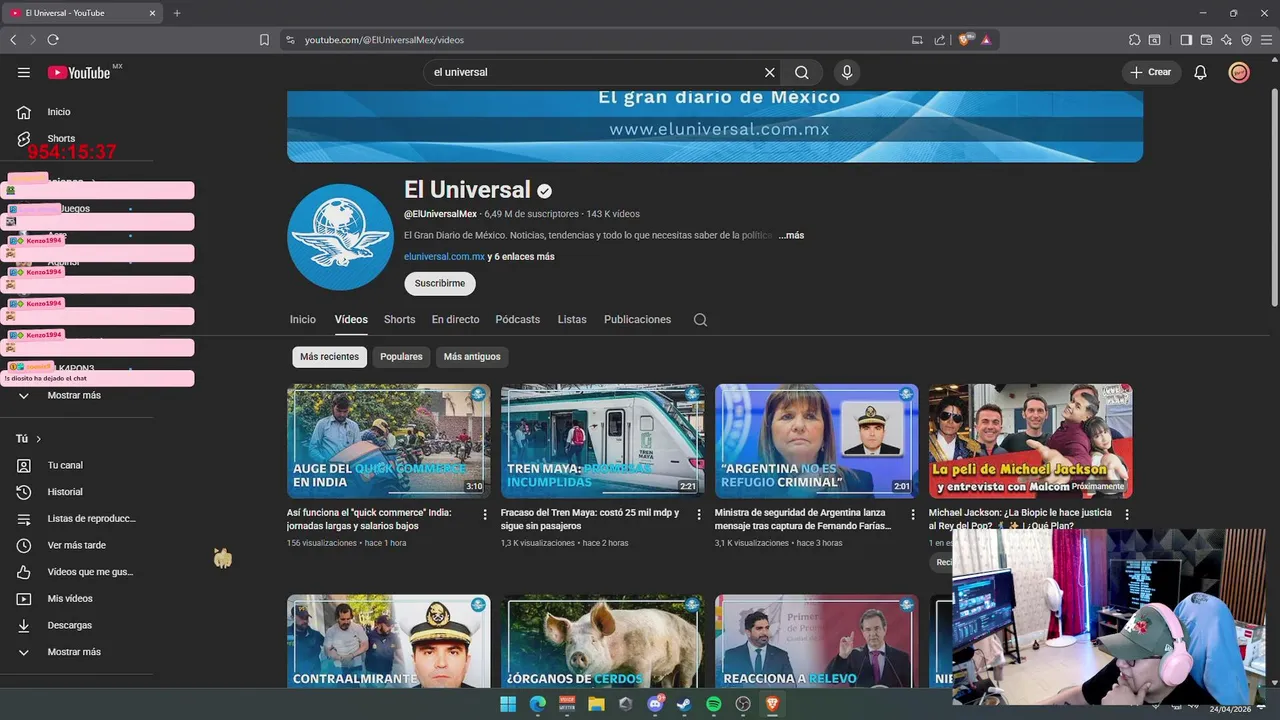Search within the El Universal channel

point(700,320)
